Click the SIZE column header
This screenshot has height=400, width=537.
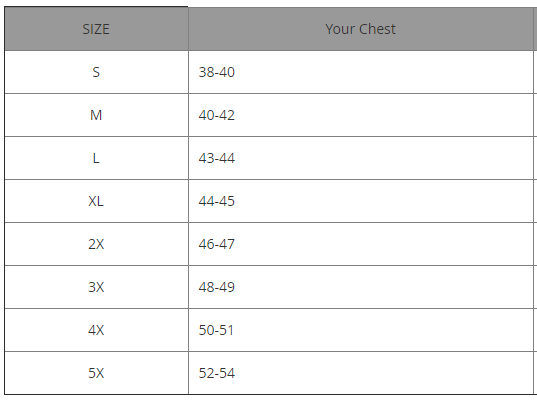[x=96, y=29]
